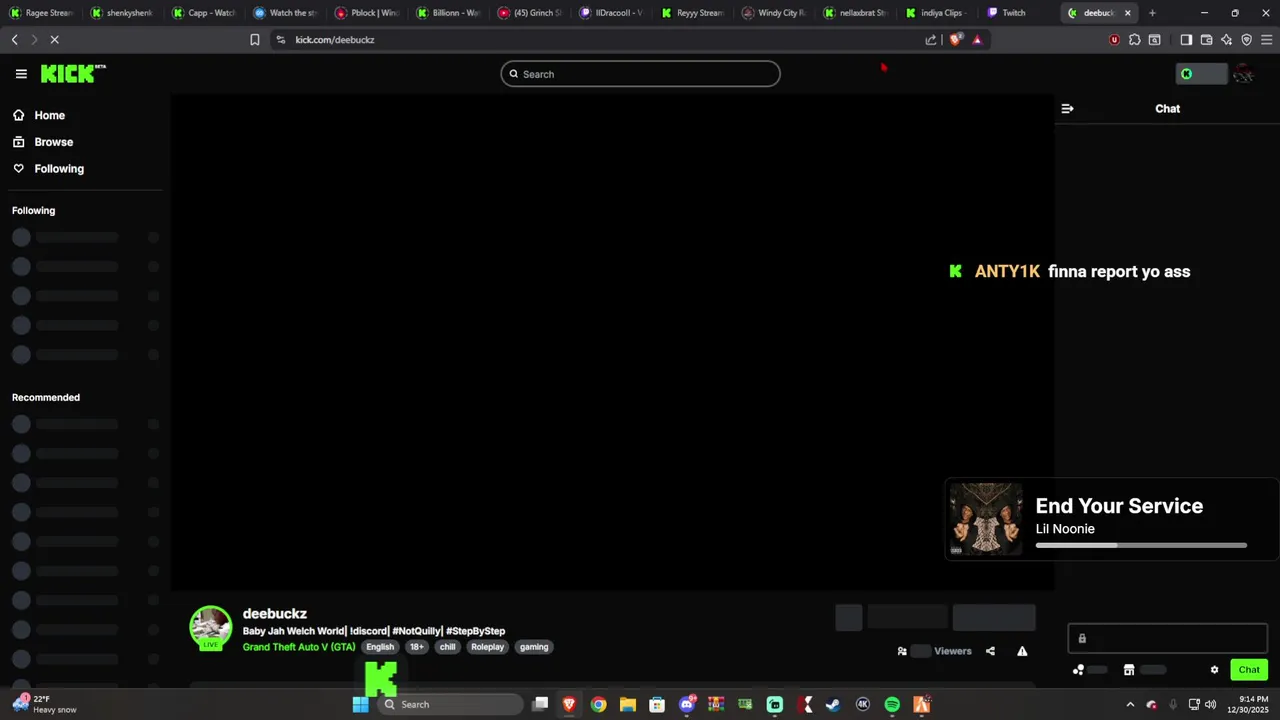This screenshot has height=720, width=1280.
Task: Select the Roleplay tag
Action: (x=488, y=647)
